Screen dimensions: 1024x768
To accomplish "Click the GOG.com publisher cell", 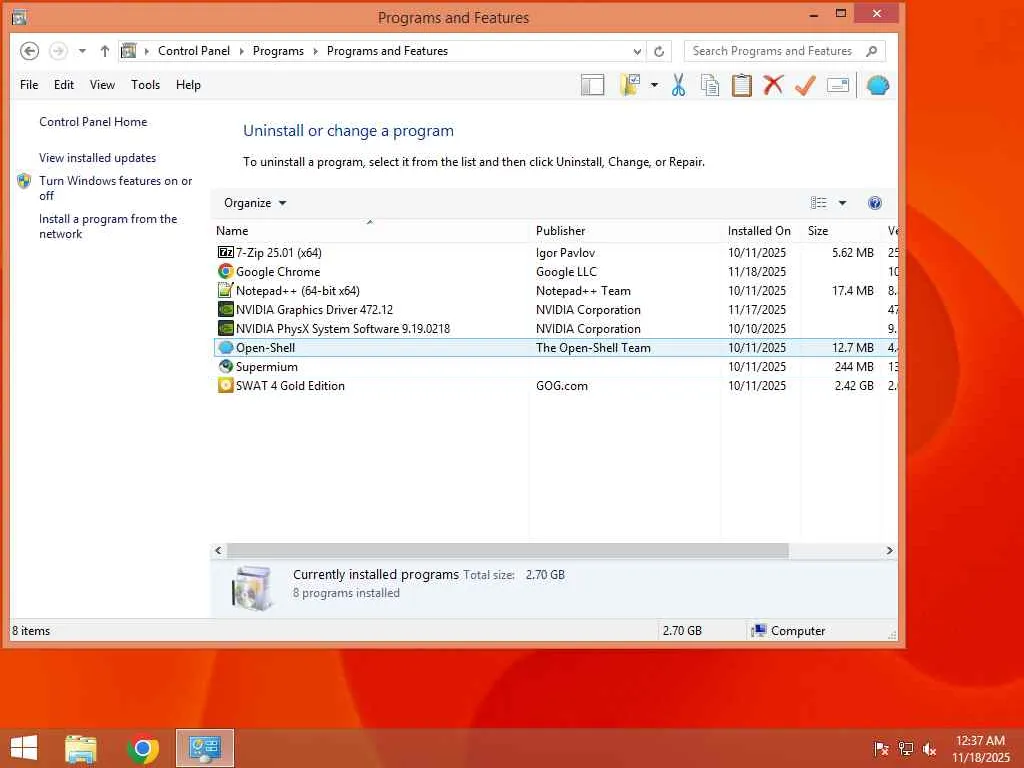I will point(562,386).
